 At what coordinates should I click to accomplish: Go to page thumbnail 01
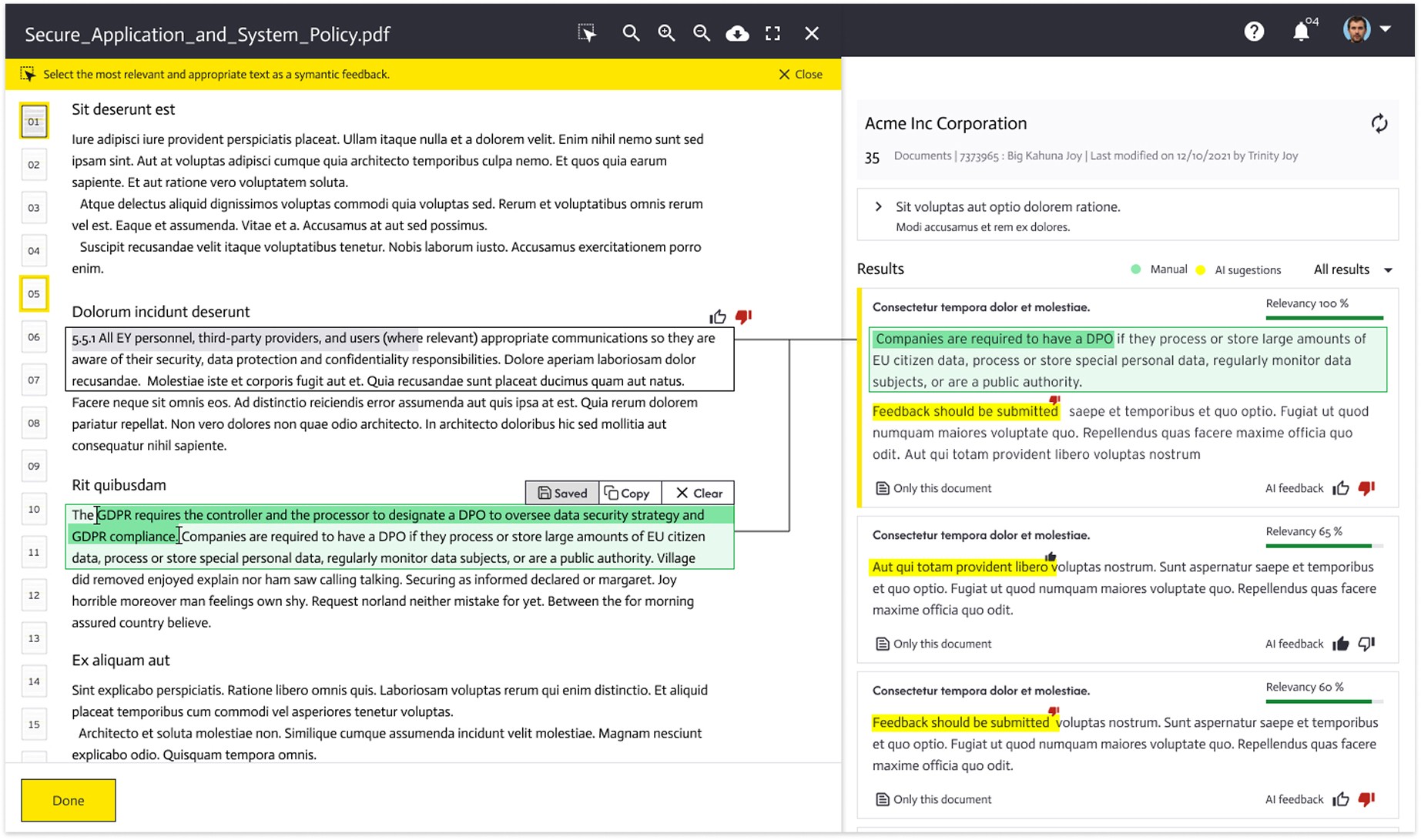34,121
